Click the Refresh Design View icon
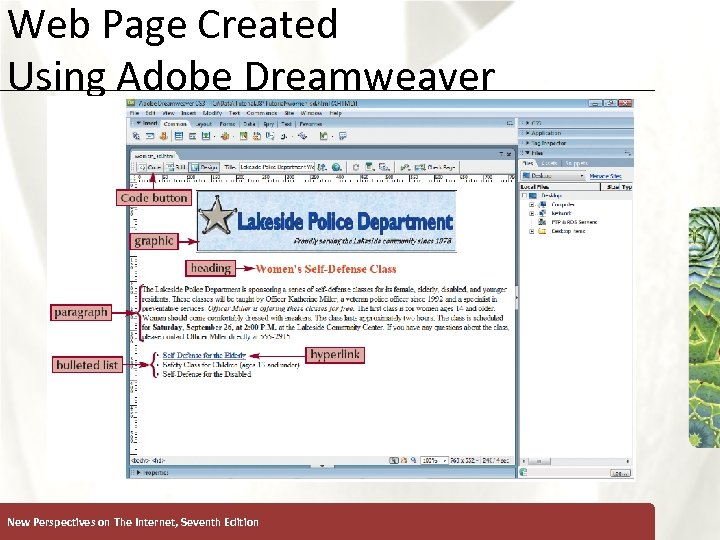 tap(355, 167)
